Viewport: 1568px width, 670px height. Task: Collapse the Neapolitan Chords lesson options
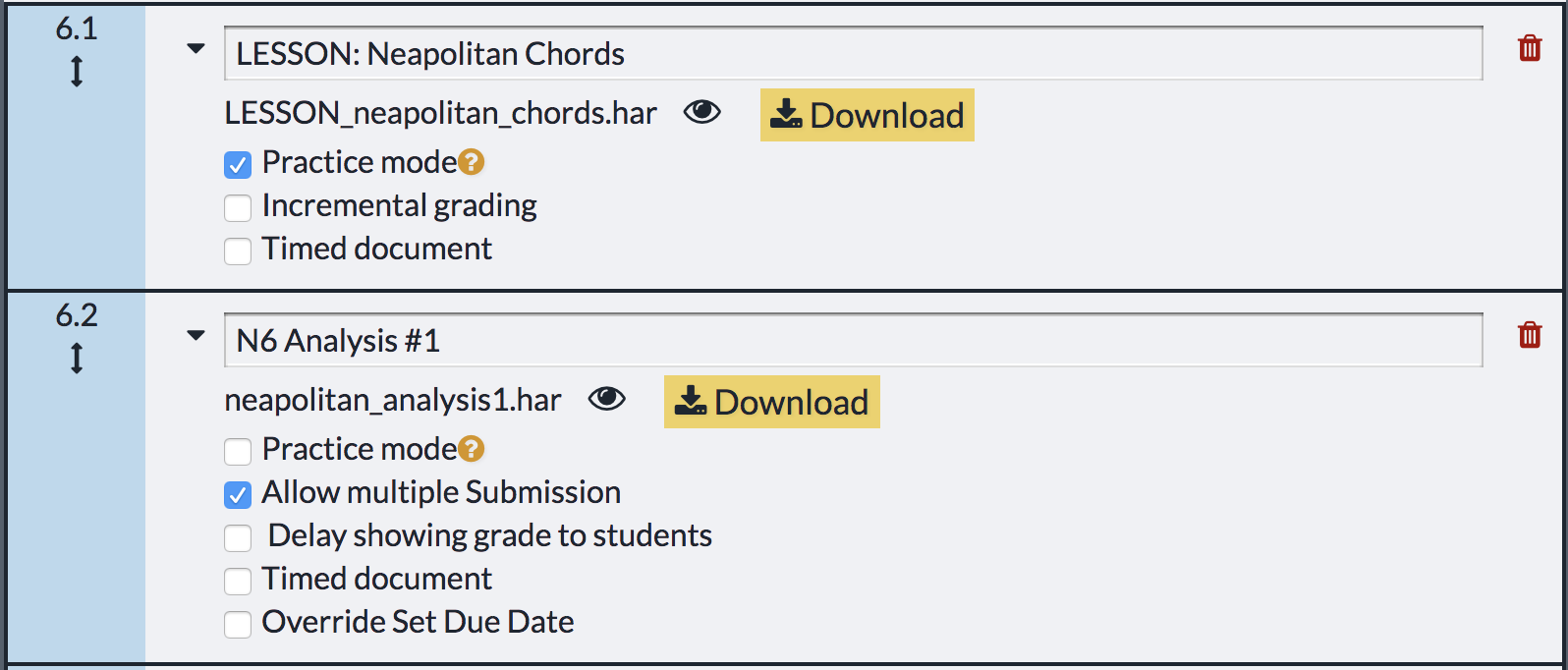coord(196,48)
